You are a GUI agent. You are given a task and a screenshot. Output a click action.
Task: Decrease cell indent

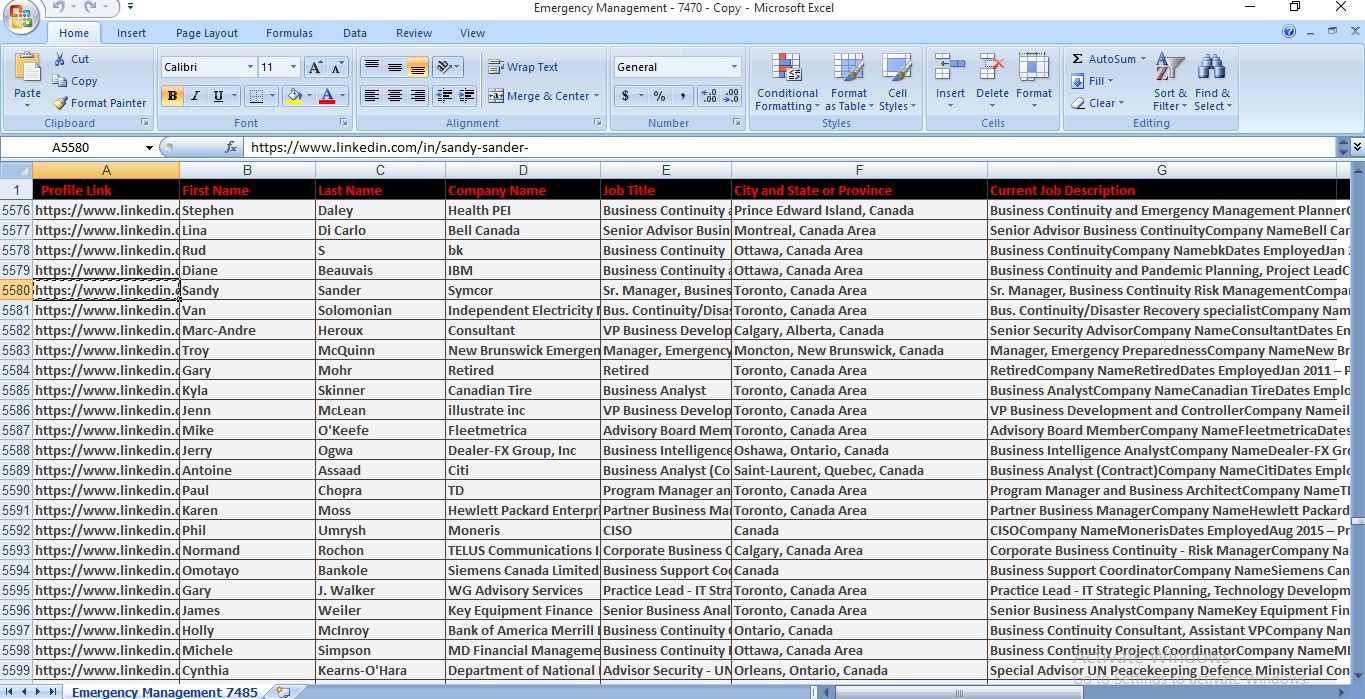click(443, 96)
